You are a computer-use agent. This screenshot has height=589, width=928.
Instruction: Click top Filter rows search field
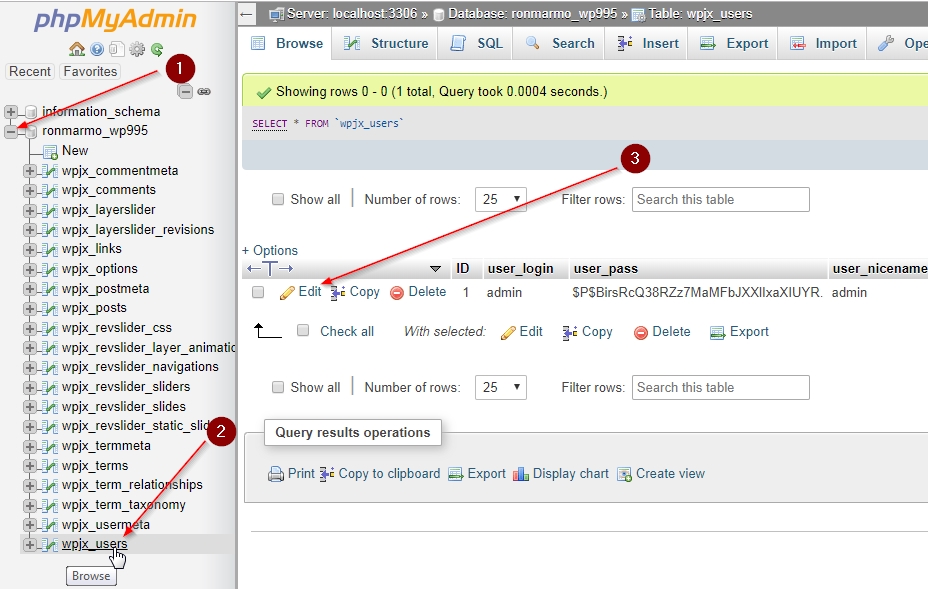[x=720, y=199]
